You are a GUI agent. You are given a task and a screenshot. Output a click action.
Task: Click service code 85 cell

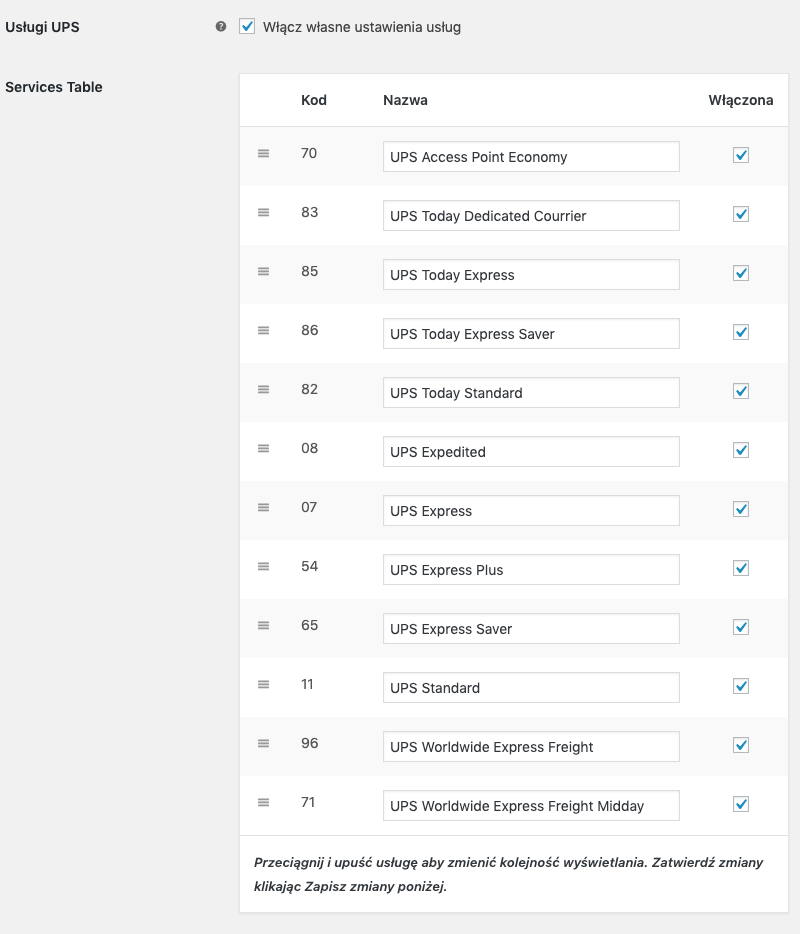tap(309, 271)
